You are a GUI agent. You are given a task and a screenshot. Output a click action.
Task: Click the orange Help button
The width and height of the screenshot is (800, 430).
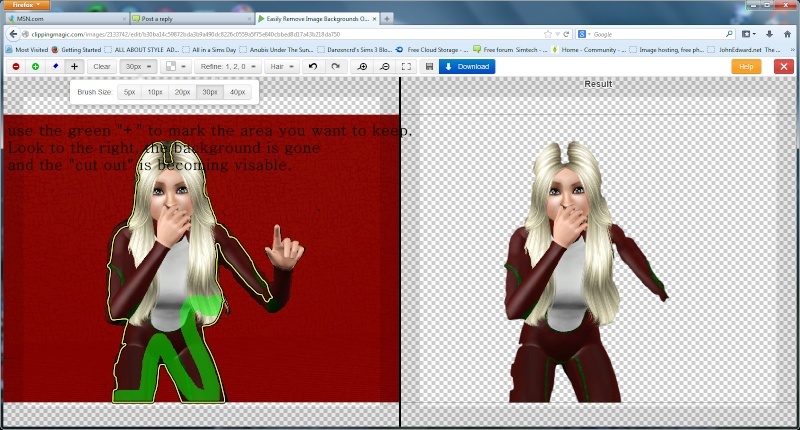pos(746,66)
